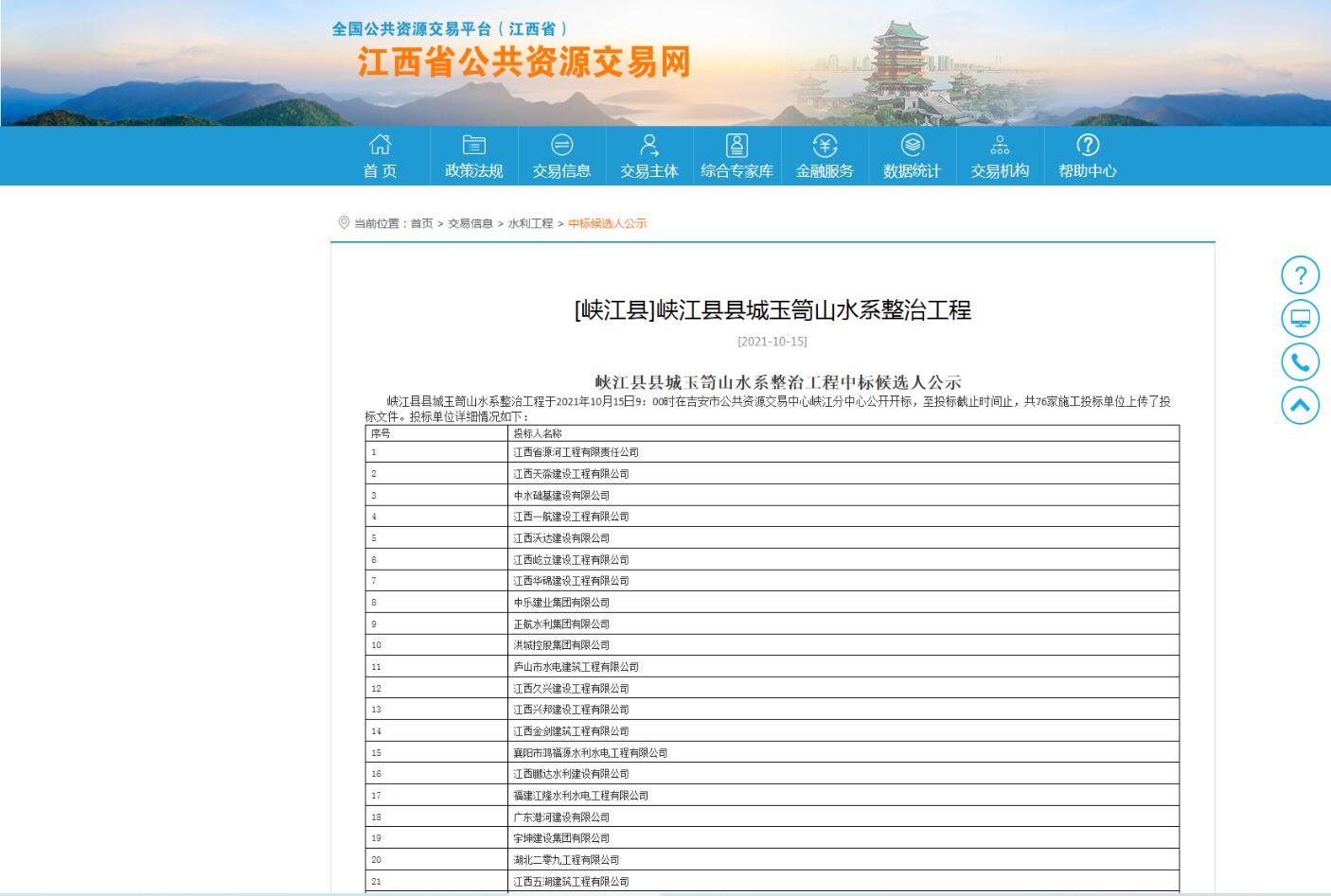
Task: Go to 首页 in the breadcrumb
Action: pos(421,223)
